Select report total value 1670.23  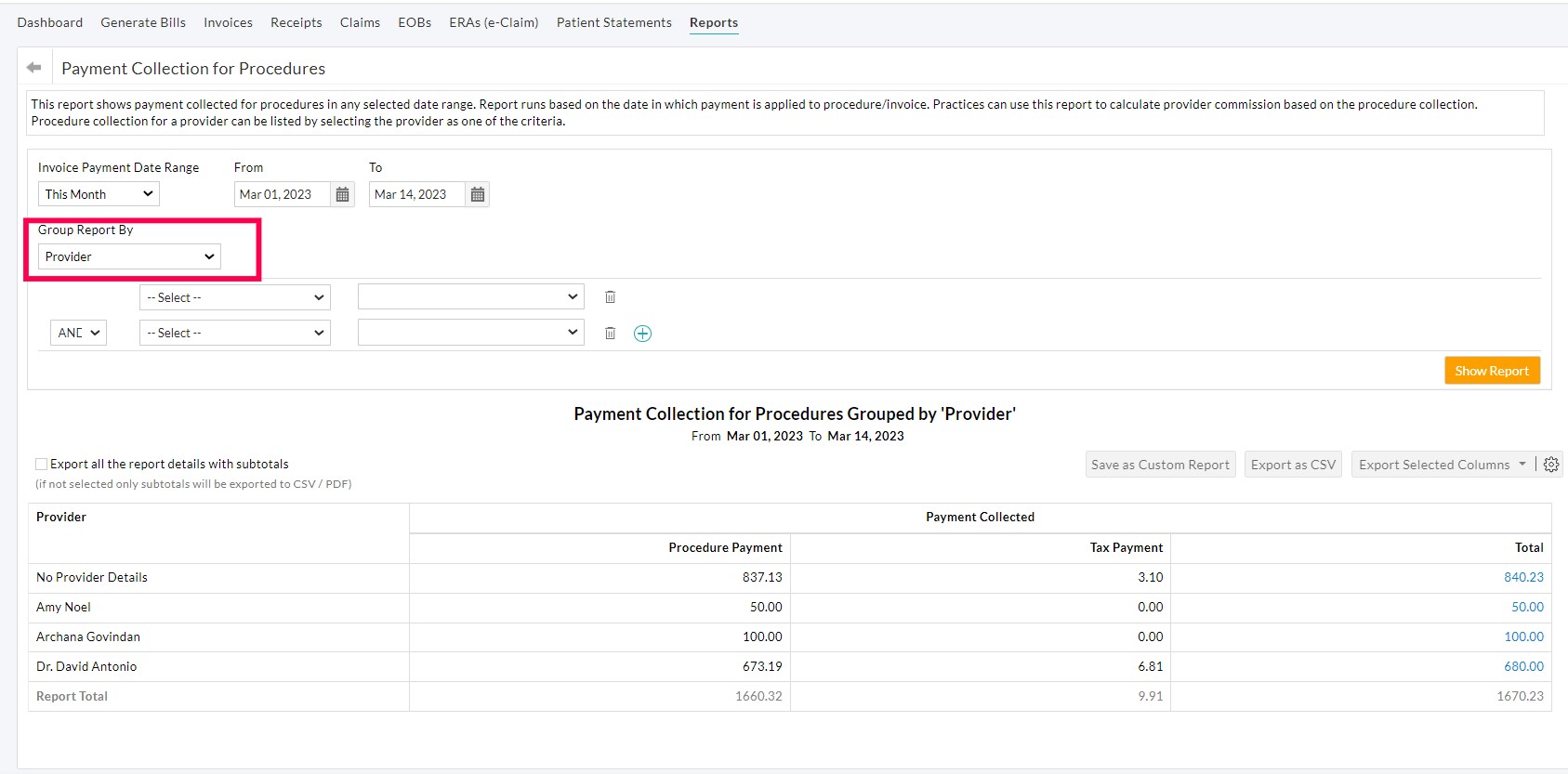(1520, 696)
